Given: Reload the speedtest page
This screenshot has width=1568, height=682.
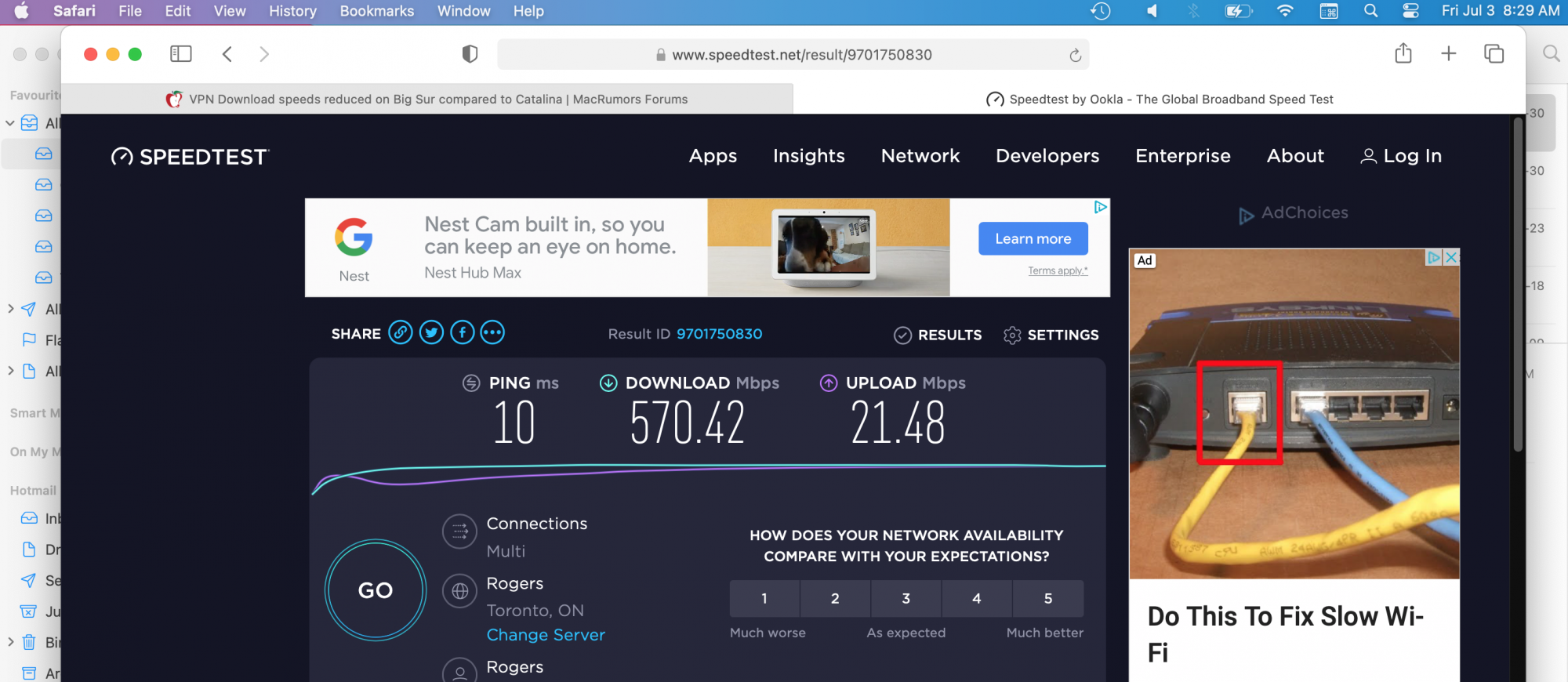Looking at the screenshot, I should coord(1075,55).
